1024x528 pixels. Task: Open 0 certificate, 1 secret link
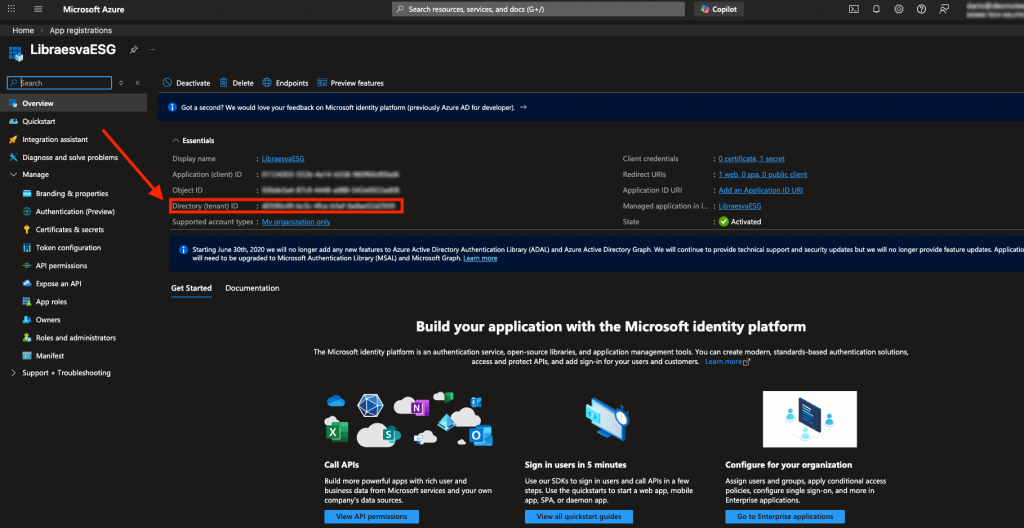752,159
